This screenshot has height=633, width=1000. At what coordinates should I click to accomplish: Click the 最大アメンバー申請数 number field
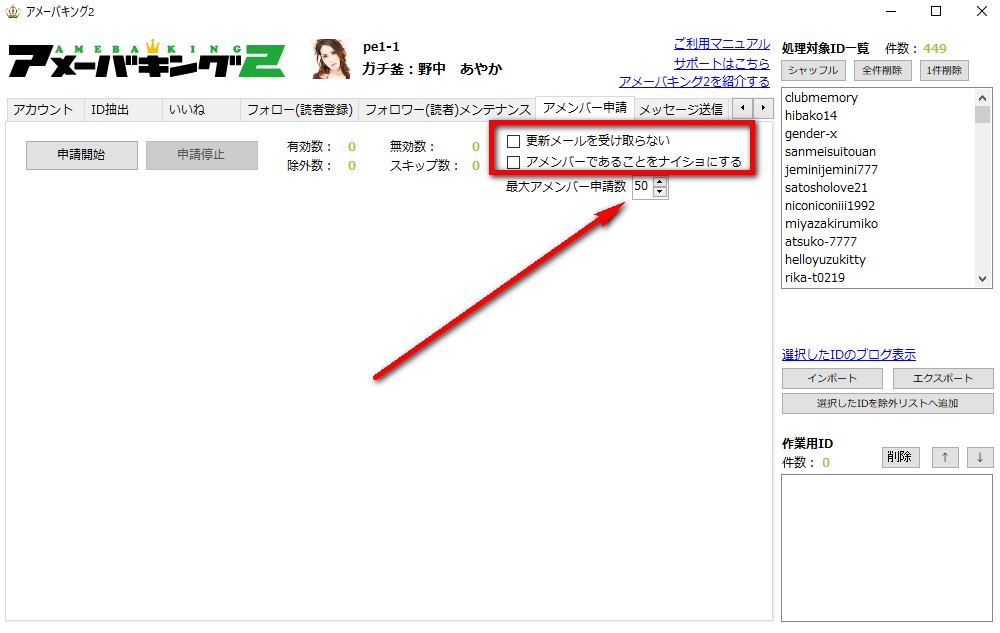[641, 187]
